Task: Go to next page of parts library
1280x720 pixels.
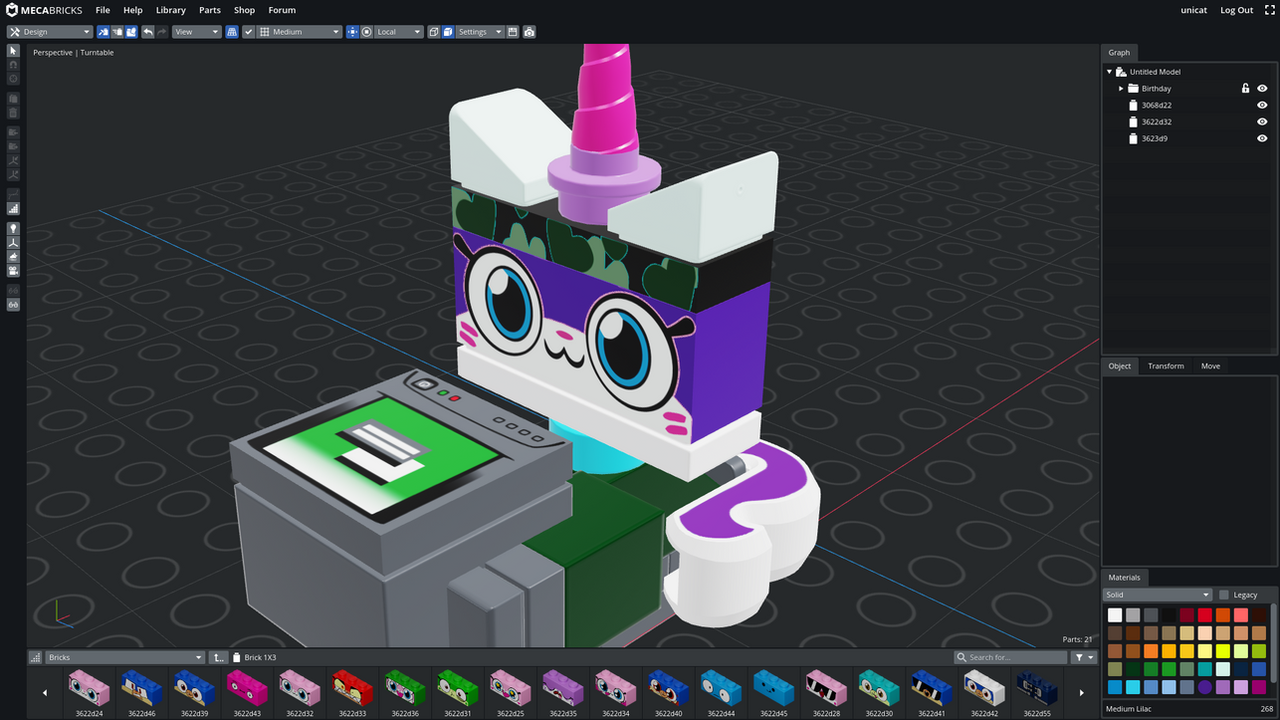Action: [1081, 692]
